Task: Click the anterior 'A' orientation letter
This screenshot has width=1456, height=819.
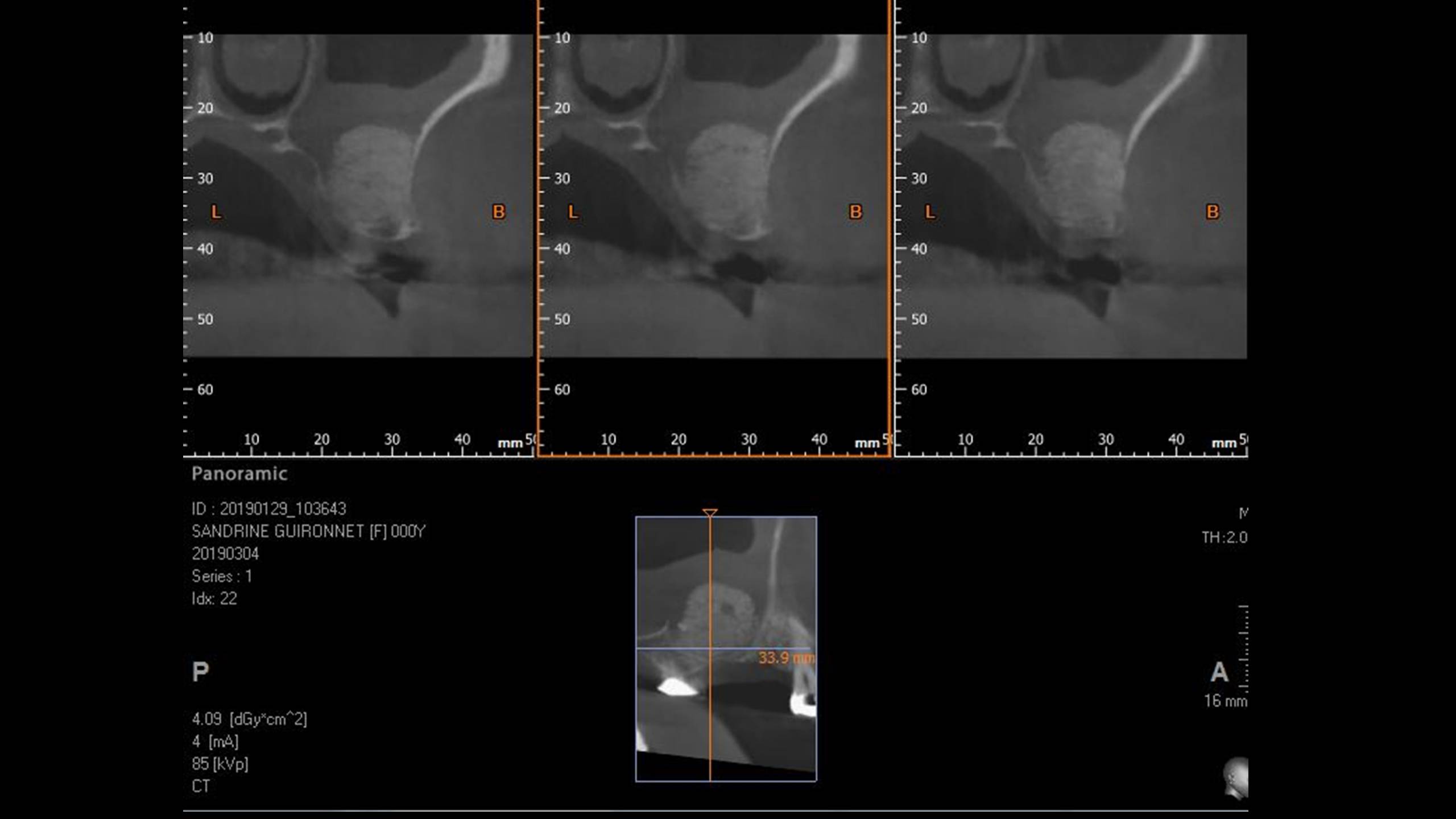Action: 1219,672
